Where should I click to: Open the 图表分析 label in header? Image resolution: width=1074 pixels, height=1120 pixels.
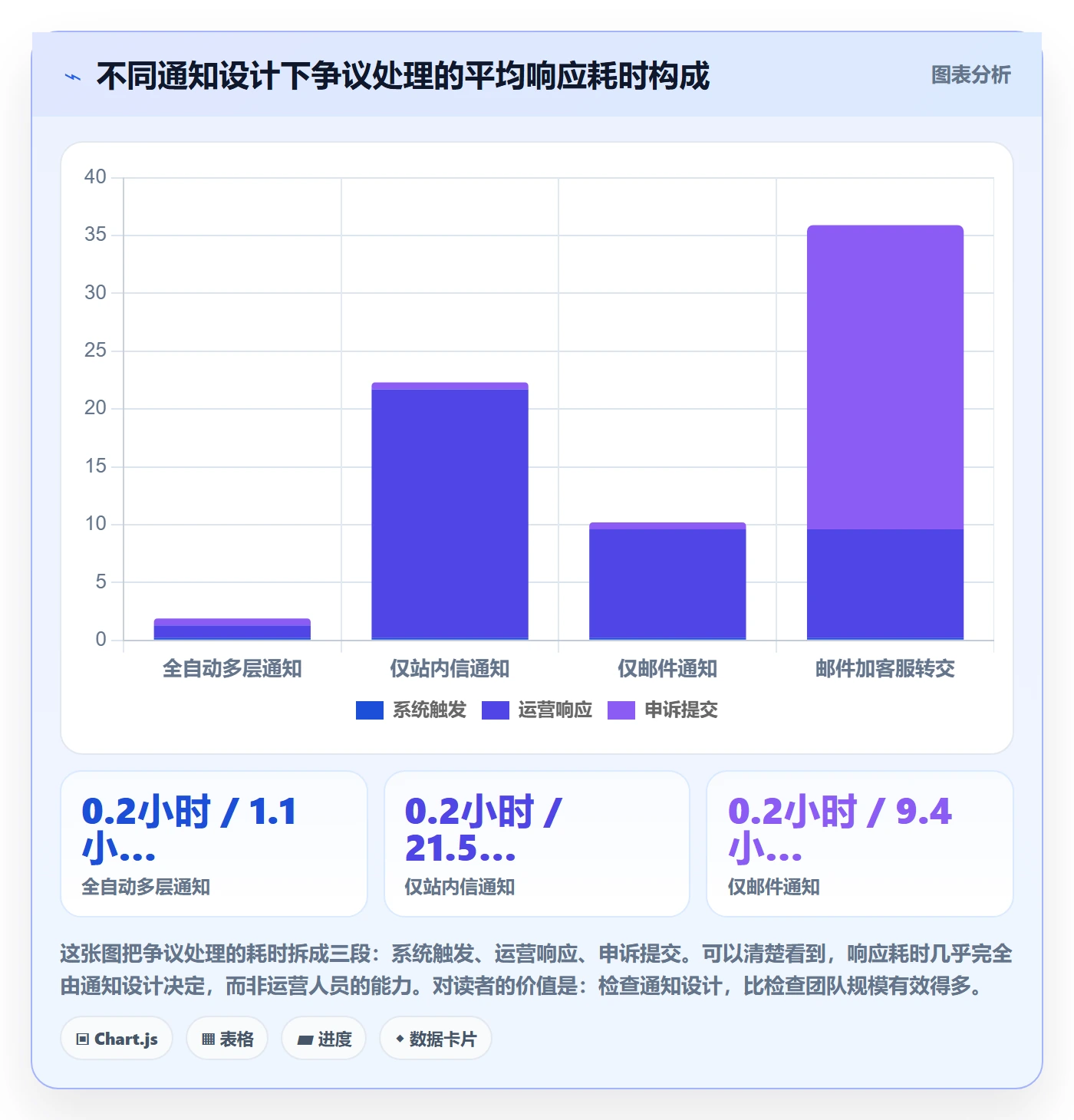pyautogui.click(x=970, y=75)
